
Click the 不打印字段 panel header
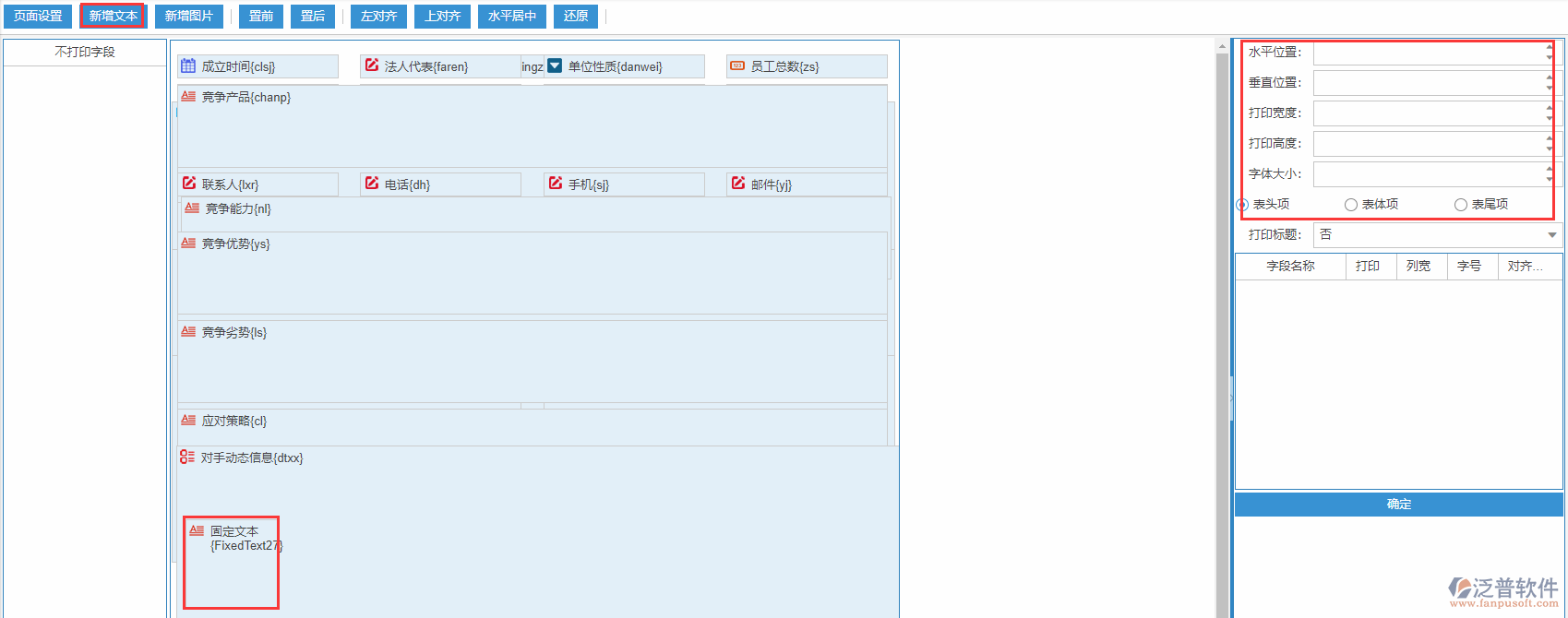[x=85, y=52]
